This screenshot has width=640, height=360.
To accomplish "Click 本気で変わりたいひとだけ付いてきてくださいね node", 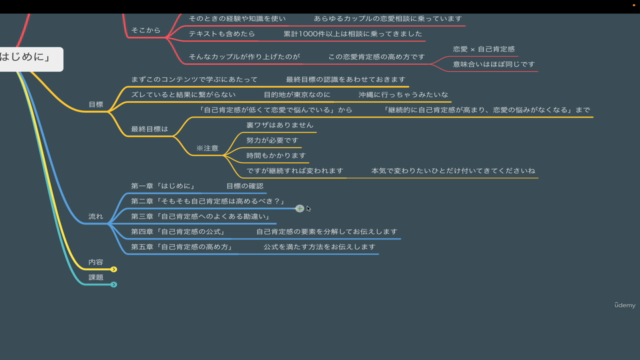I will click(x=453, y=171).
